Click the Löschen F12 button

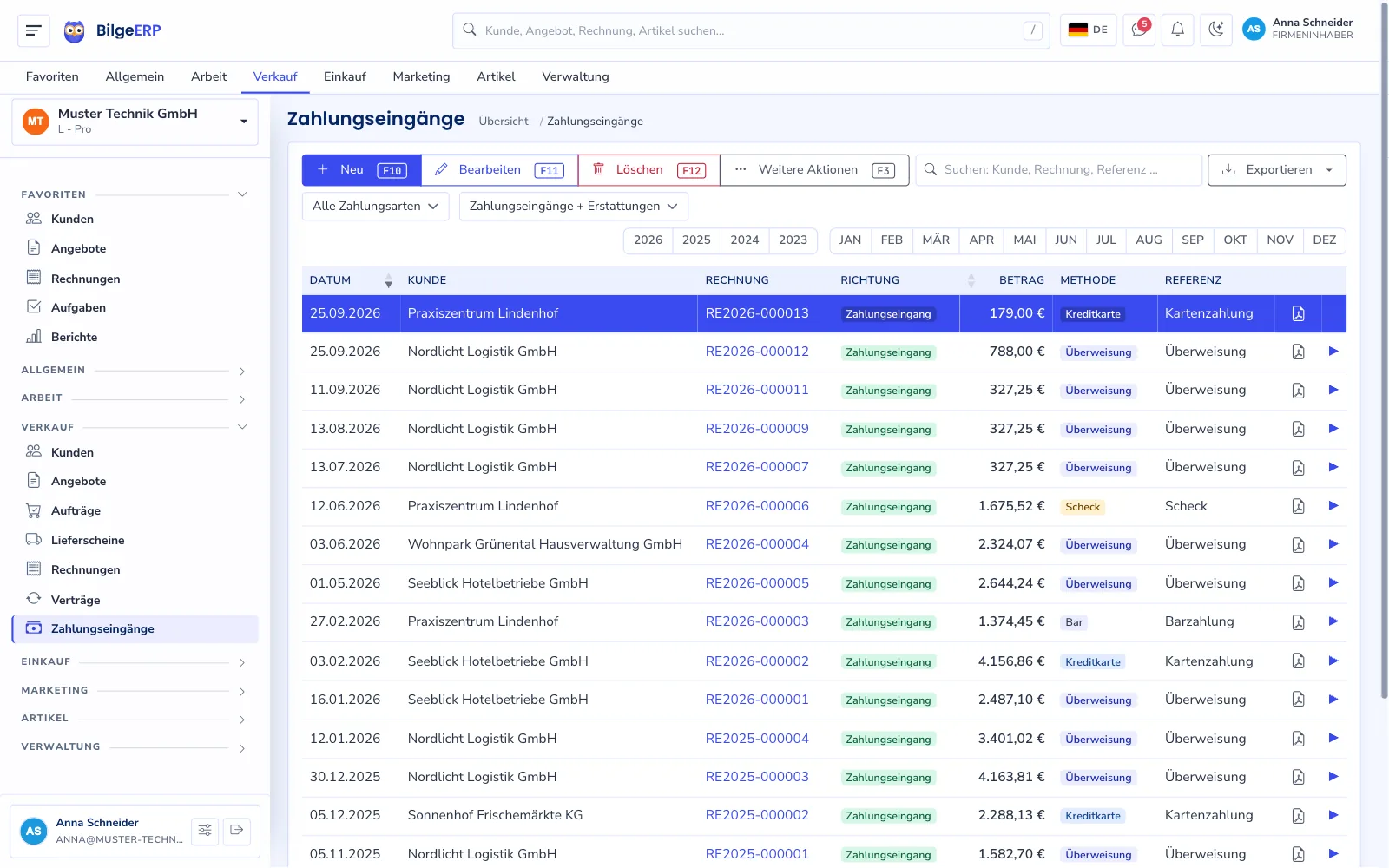click(x=648, y=170)
